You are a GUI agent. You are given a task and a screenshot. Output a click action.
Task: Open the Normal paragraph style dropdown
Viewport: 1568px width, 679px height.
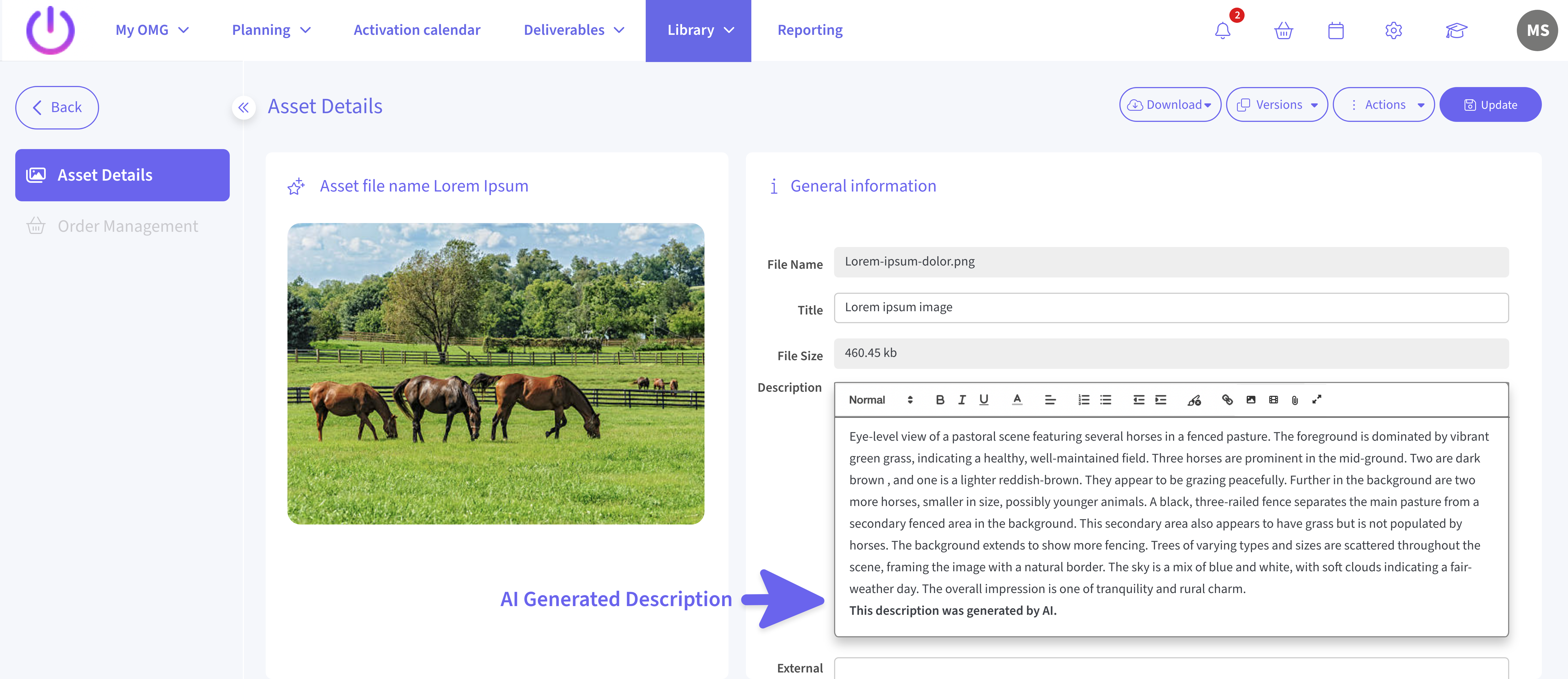pyautogui.click(x=880, y=400)
